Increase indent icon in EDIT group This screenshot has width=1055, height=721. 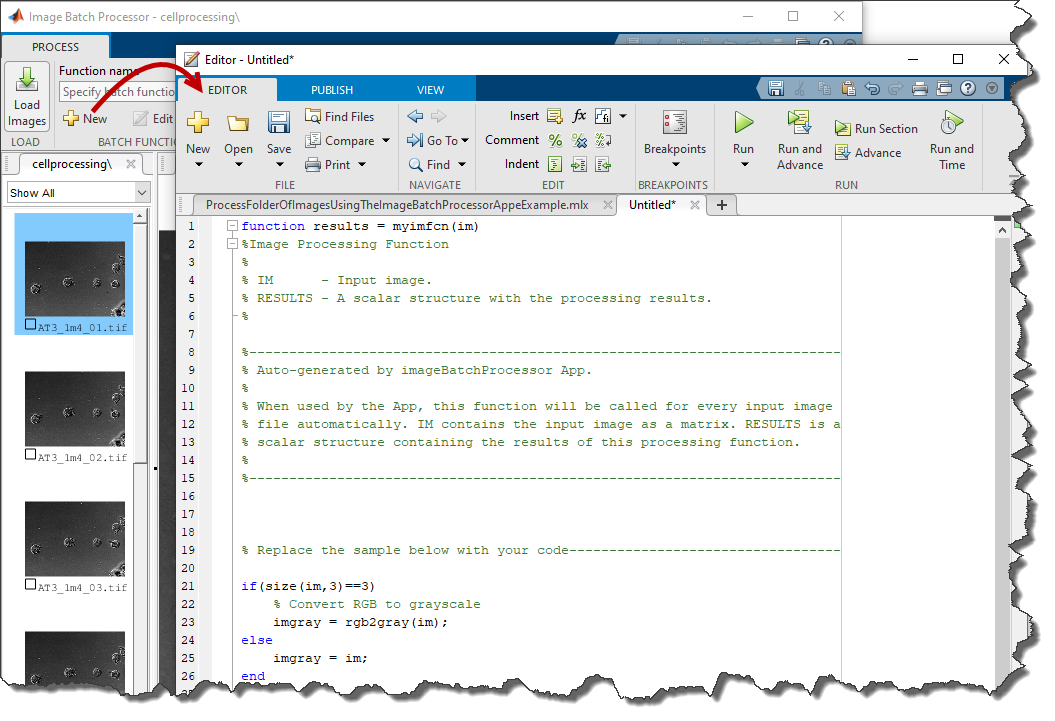click(x=579, y=164)
